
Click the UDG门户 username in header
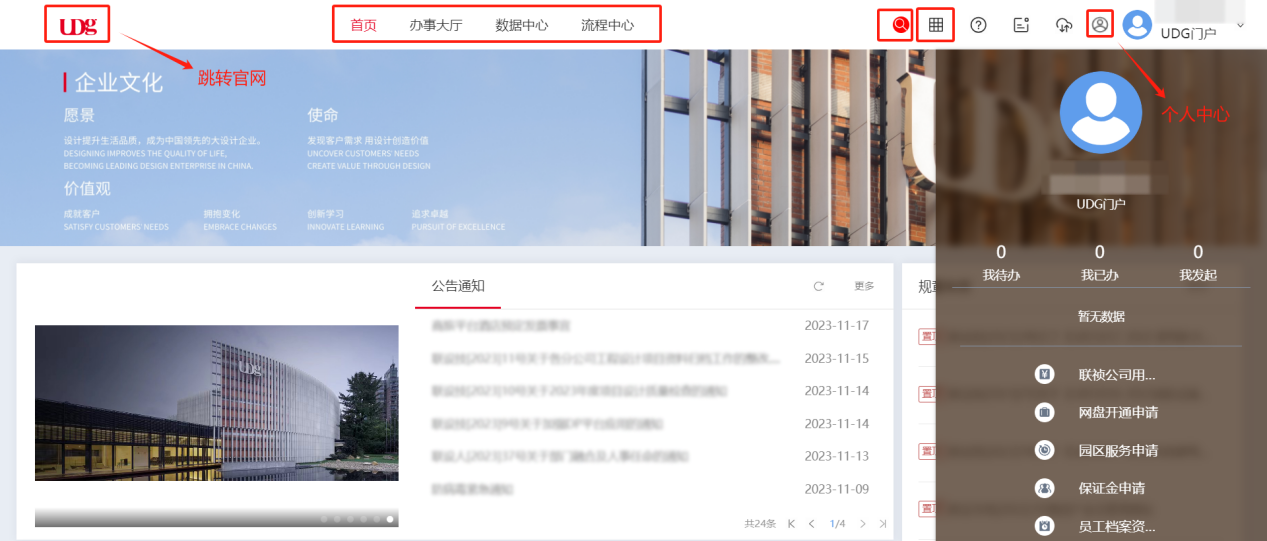(1188, 33)
